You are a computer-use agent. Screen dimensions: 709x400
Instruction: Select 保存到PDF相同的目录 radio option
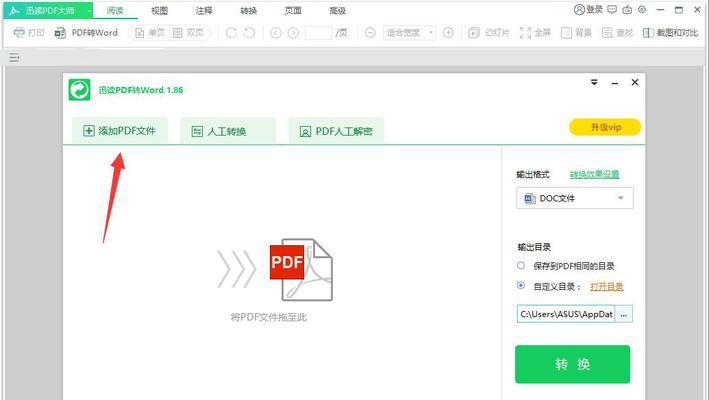(x=521, y=265)
